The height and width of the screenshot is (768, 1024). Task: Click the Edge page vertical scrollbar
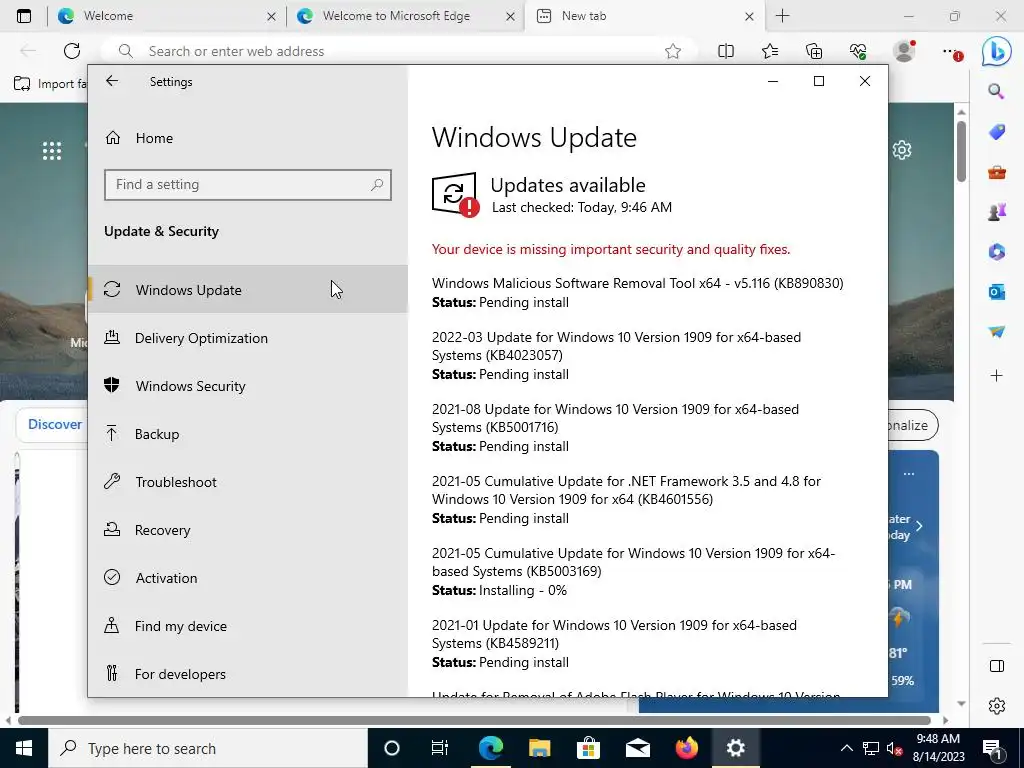click(x=961, y=150)
